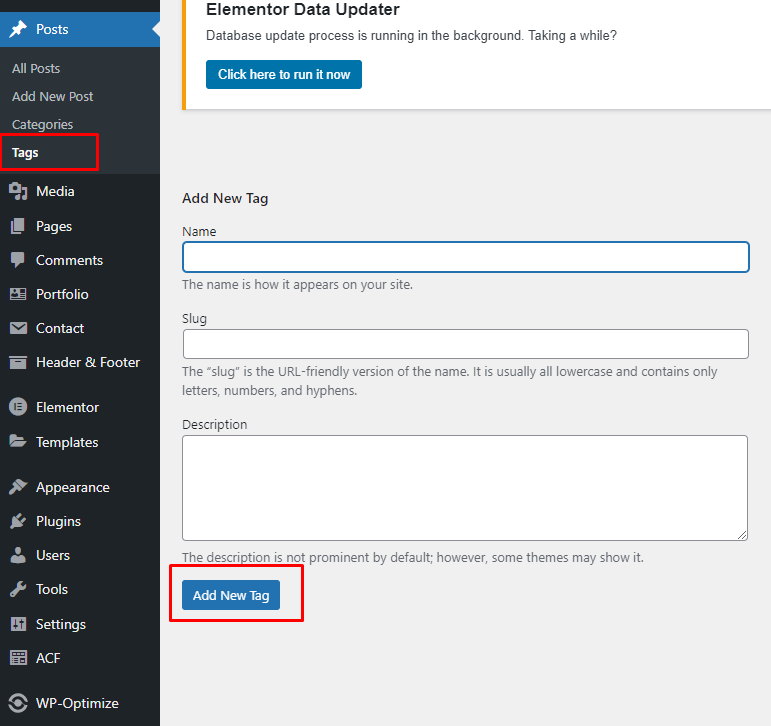The height and width of the screenshot is (726, 771).
Task: Click the Comments speech bubble icon
Action: click(x=18, y=260)
